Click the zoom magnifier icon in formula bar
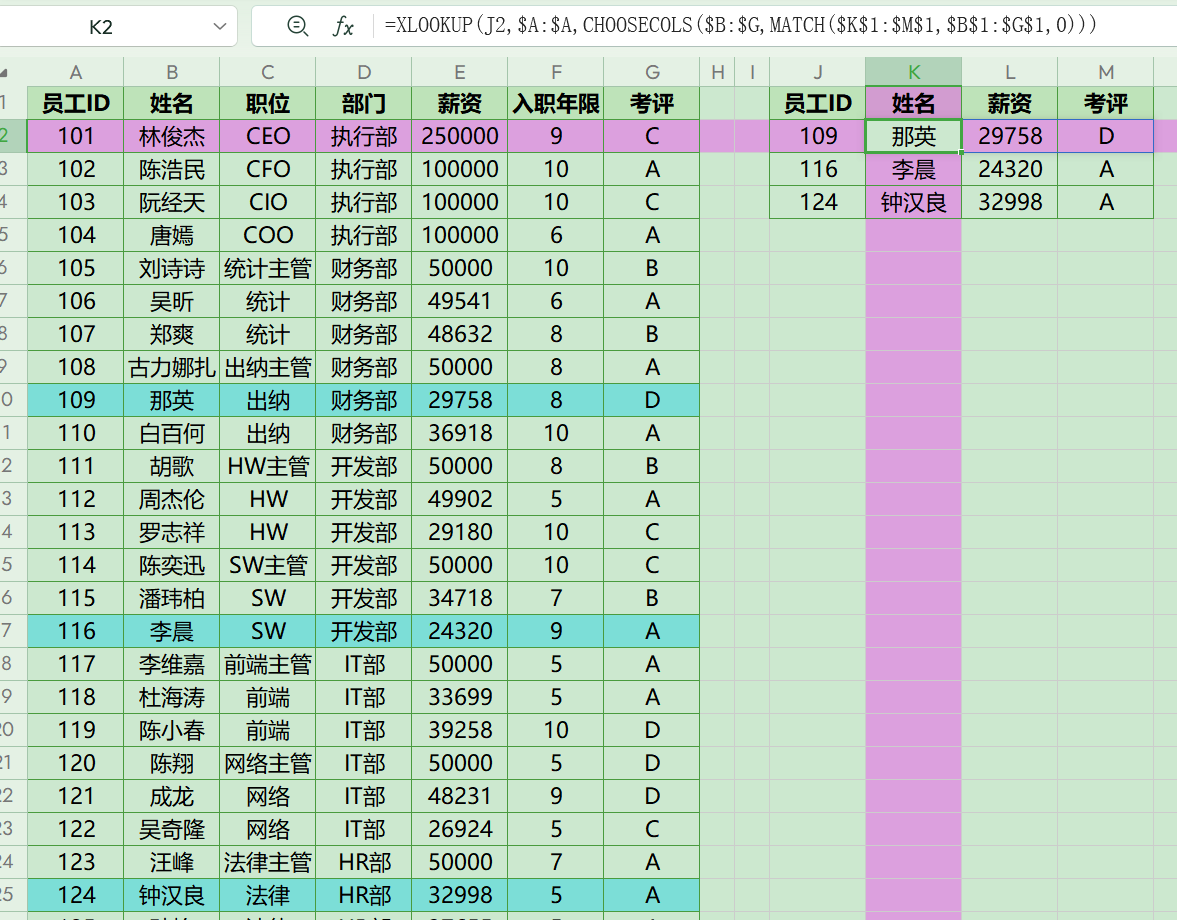The width and height of the screenshot is (1177, 920). click(297, 26)
